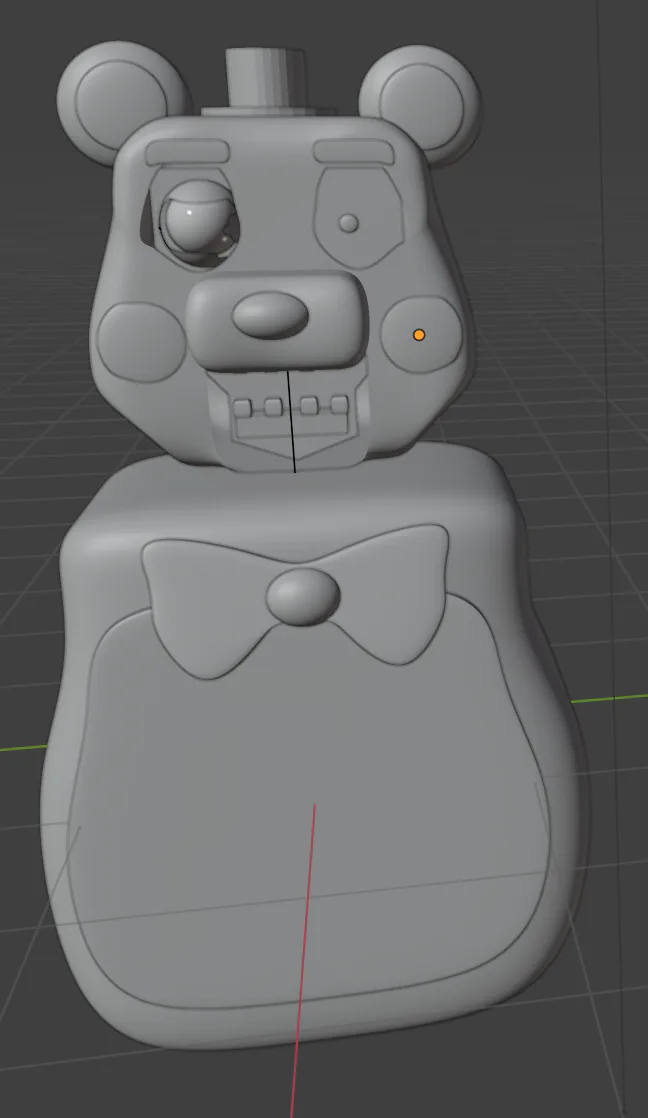
Task: Select the lower jaw with teeth
Action: pos(290,421)
